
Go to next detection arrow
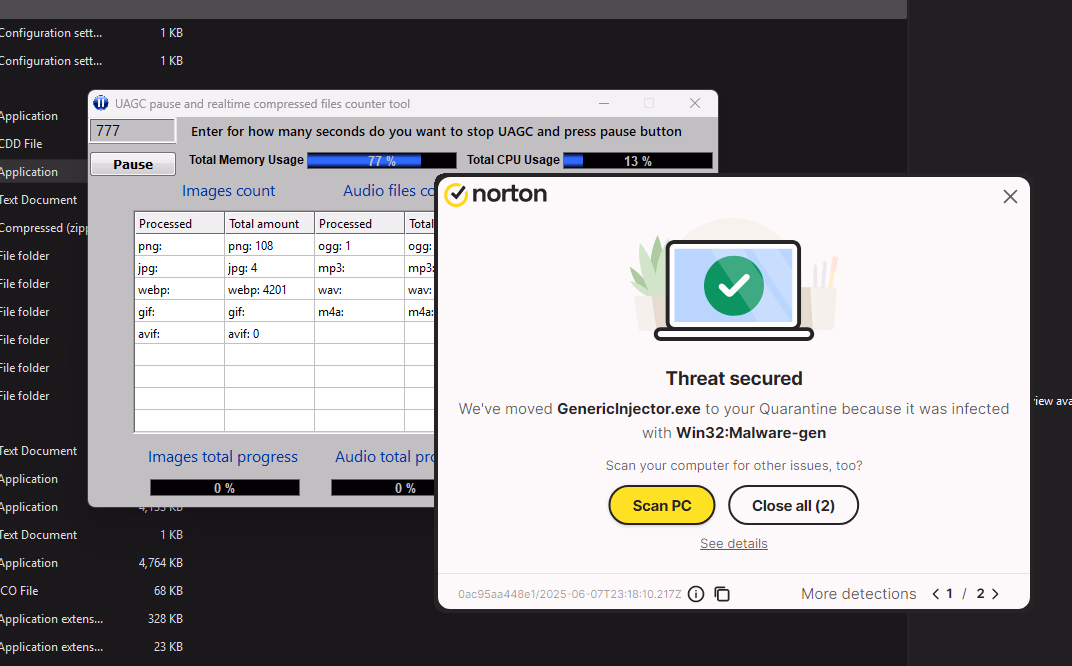tap(995, 594)
